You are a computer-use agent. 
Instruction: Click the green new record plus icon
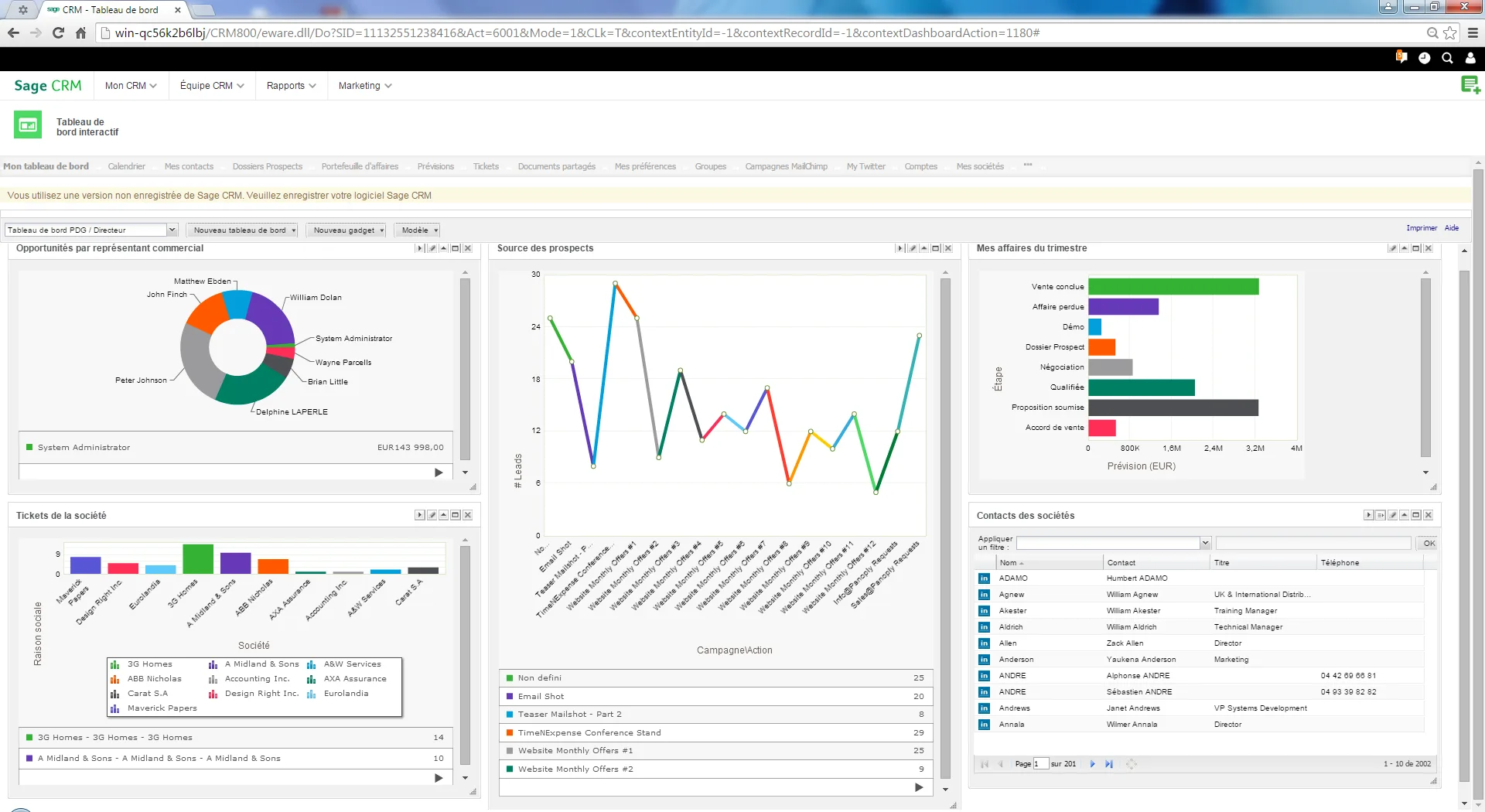click(x=1470, y=85)
